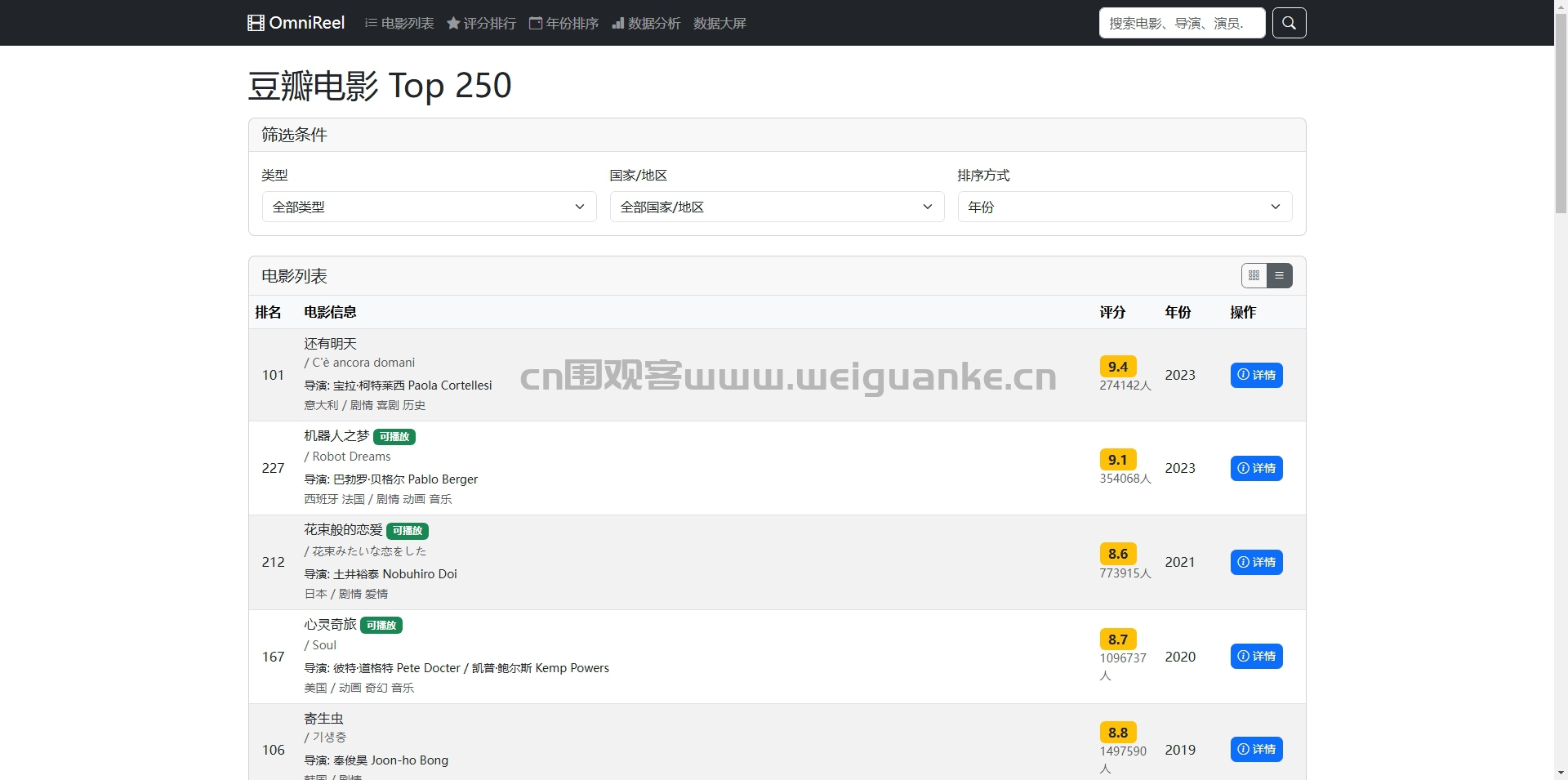Click vote count 354068人
The image size is (1568, 780).
1125,479
